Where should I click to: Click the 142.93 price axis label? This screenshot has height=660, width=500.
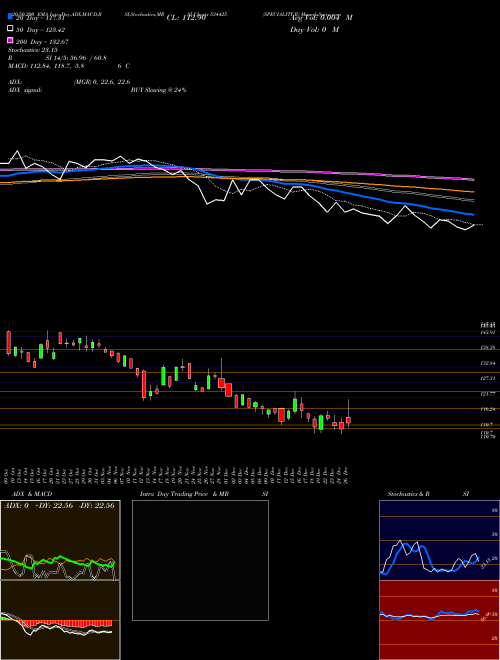click(x=488, y=333)
